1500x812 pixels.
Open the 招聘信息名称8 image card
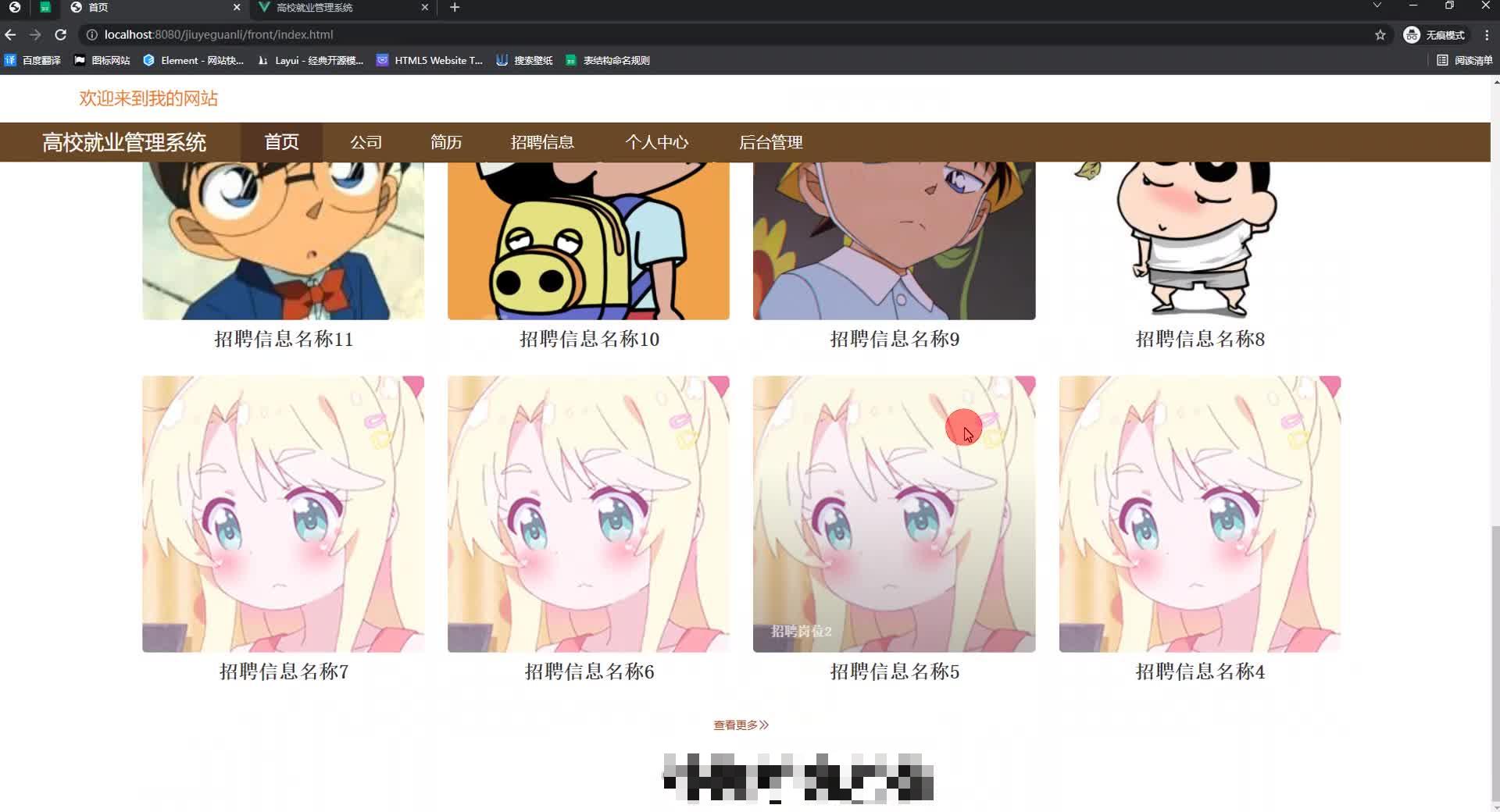(1200, 240)
